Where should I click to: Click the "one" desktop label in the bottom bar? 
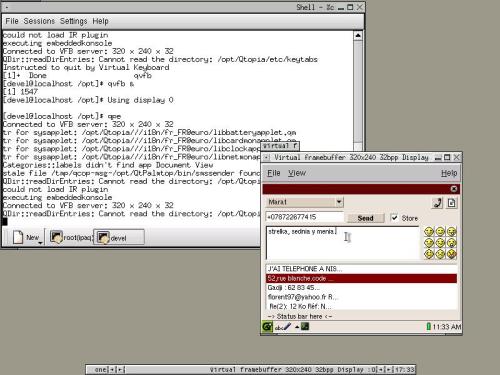(100, 369)
